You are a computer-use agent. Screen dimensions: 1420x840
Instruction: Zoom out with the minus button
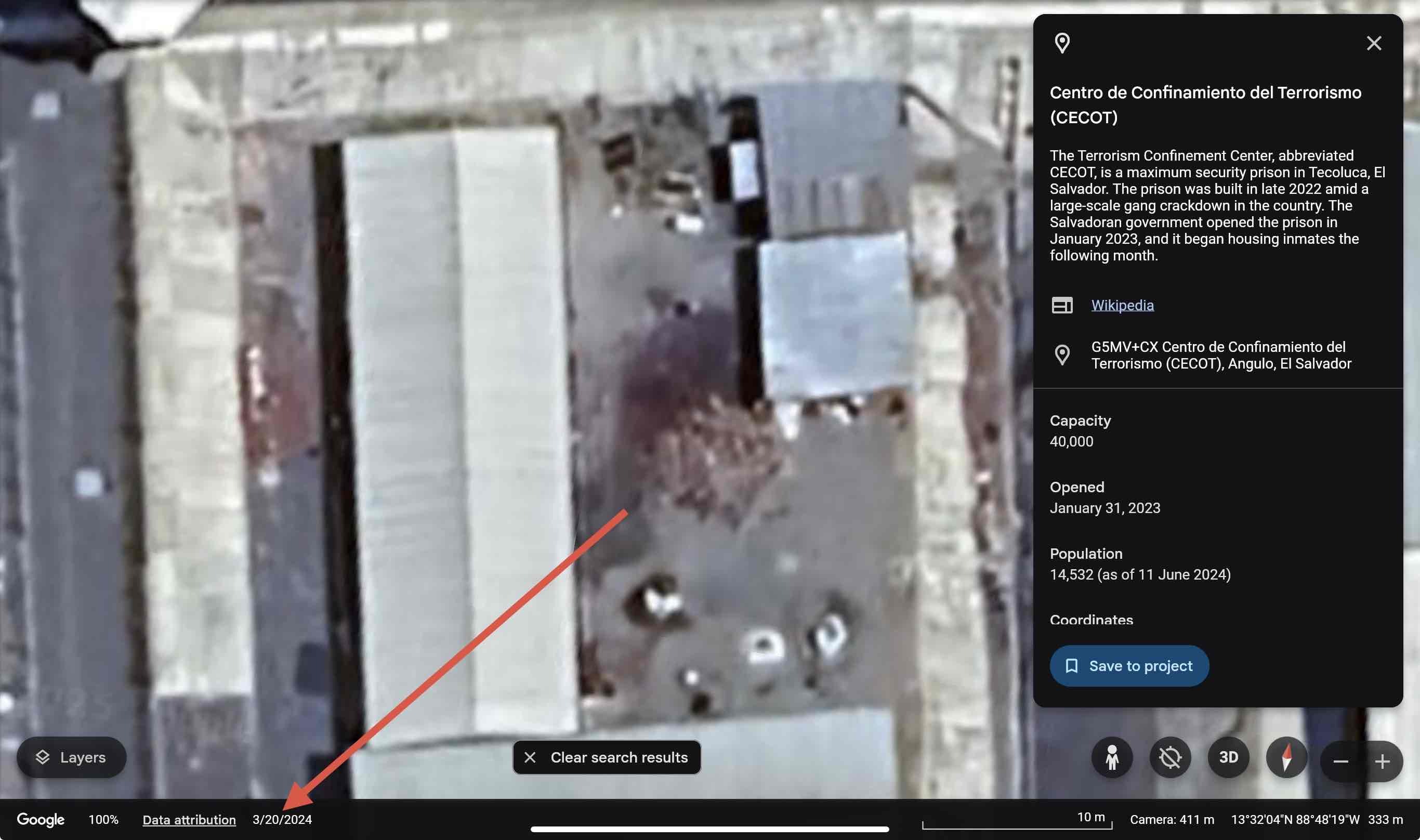1340,762
